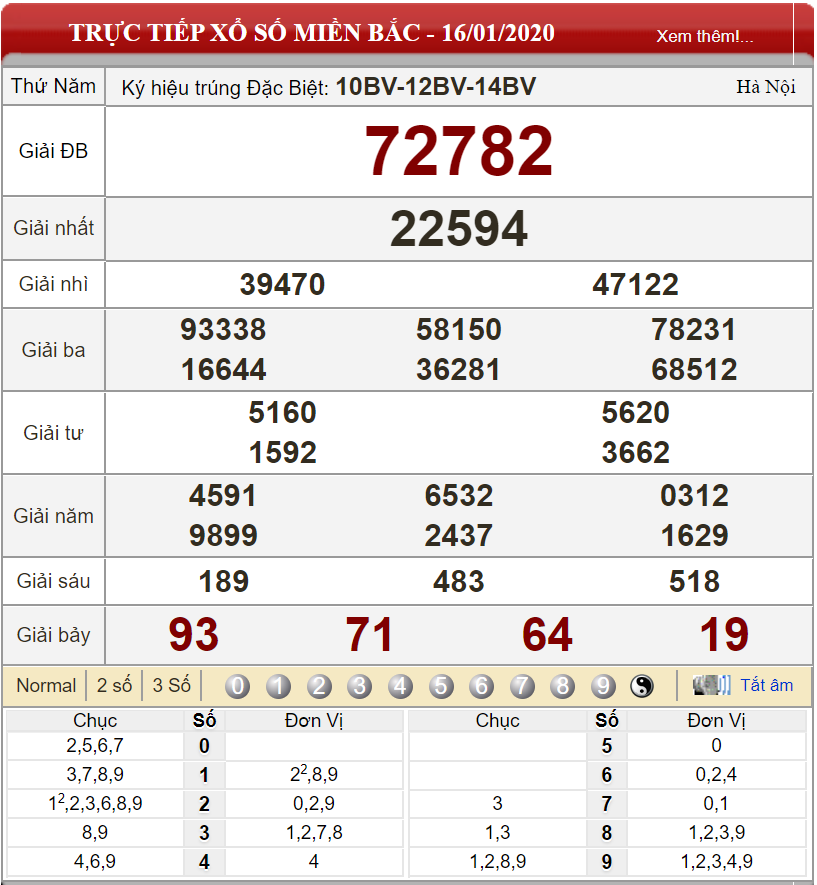Select digit filter ball 9
Screen dimensions: 817x885
pos(603,686)
